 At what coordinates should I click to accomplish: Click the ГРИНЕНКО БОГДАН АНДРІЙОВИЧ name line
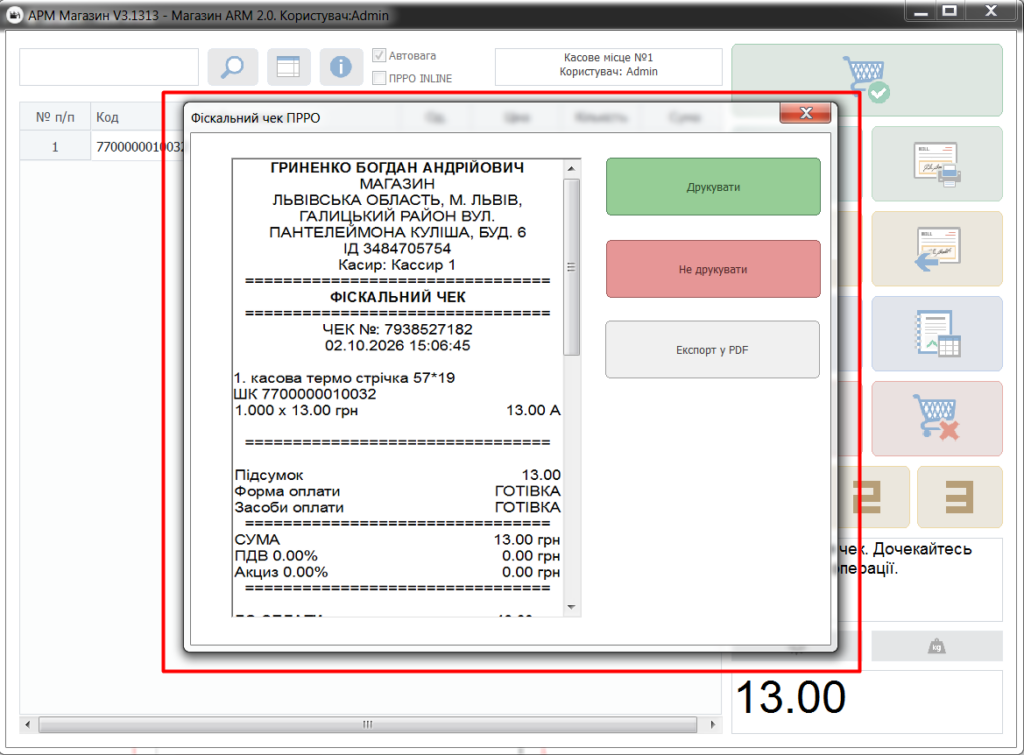397,168
